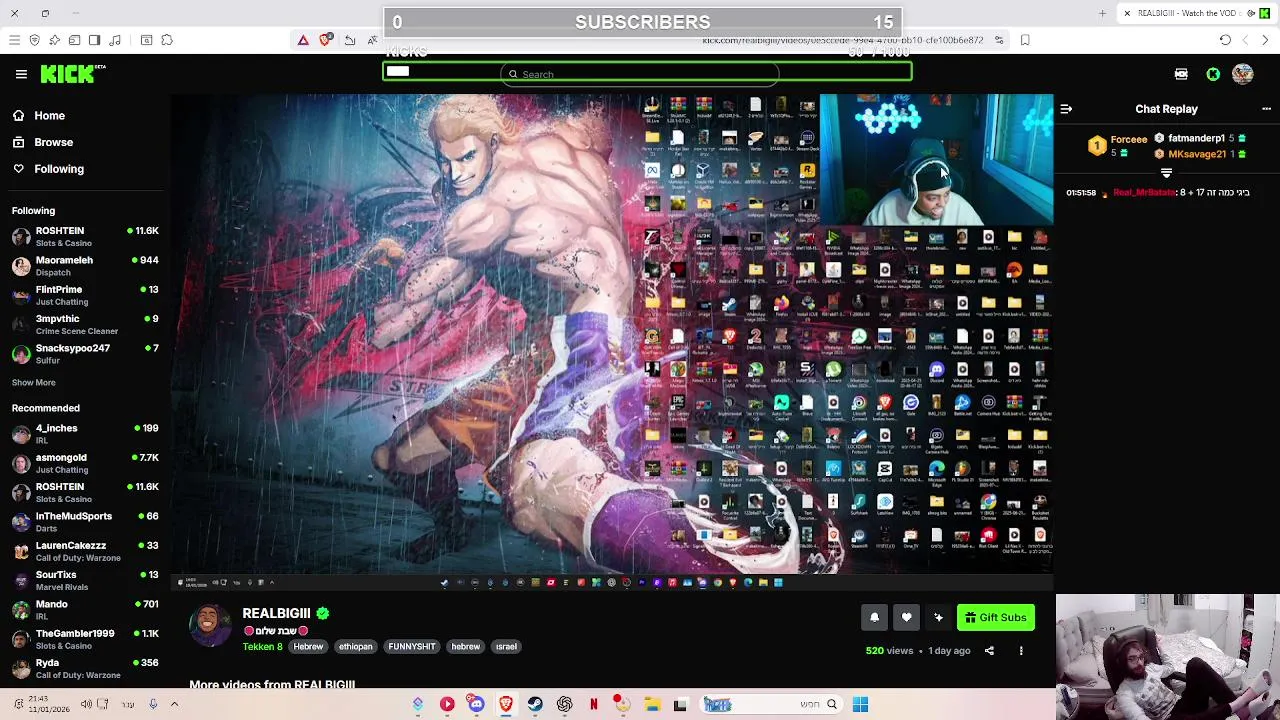Open the Tekken 8 category link
This screenshot has height=720, width=1280.
(263, 647)
